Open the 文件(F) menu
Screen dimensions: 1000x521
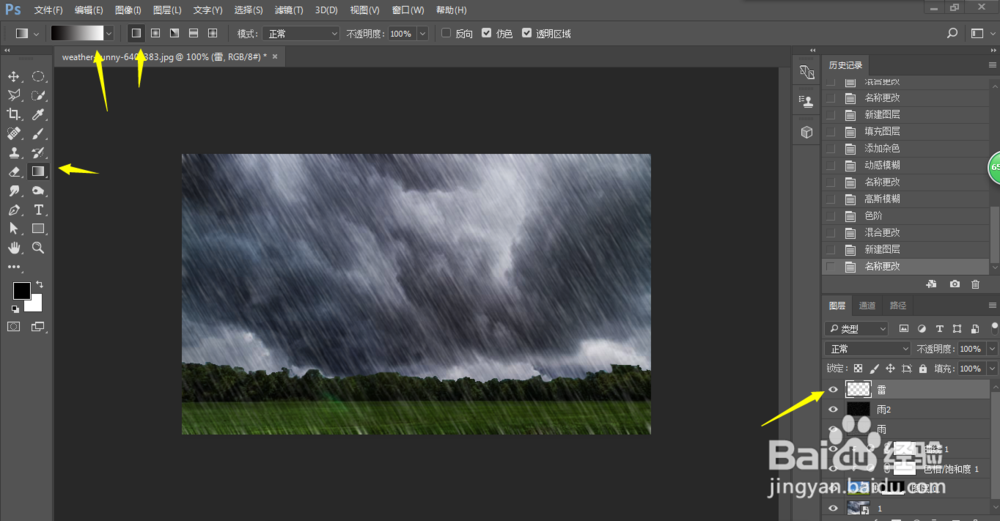coord(48,10)
